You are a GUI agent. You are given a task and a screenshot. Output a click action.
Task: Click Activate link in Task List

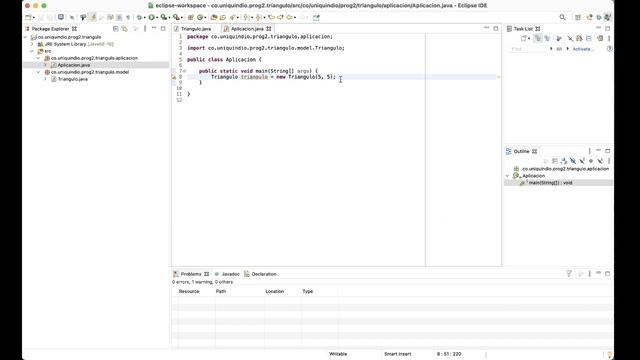click(582, 49)
